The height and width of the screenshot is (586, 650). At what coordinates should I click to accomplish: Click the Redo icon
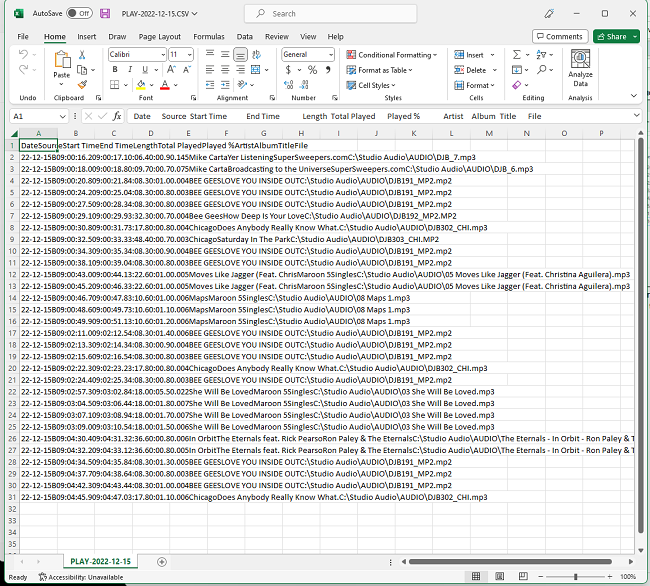click(x=24, y=69)
